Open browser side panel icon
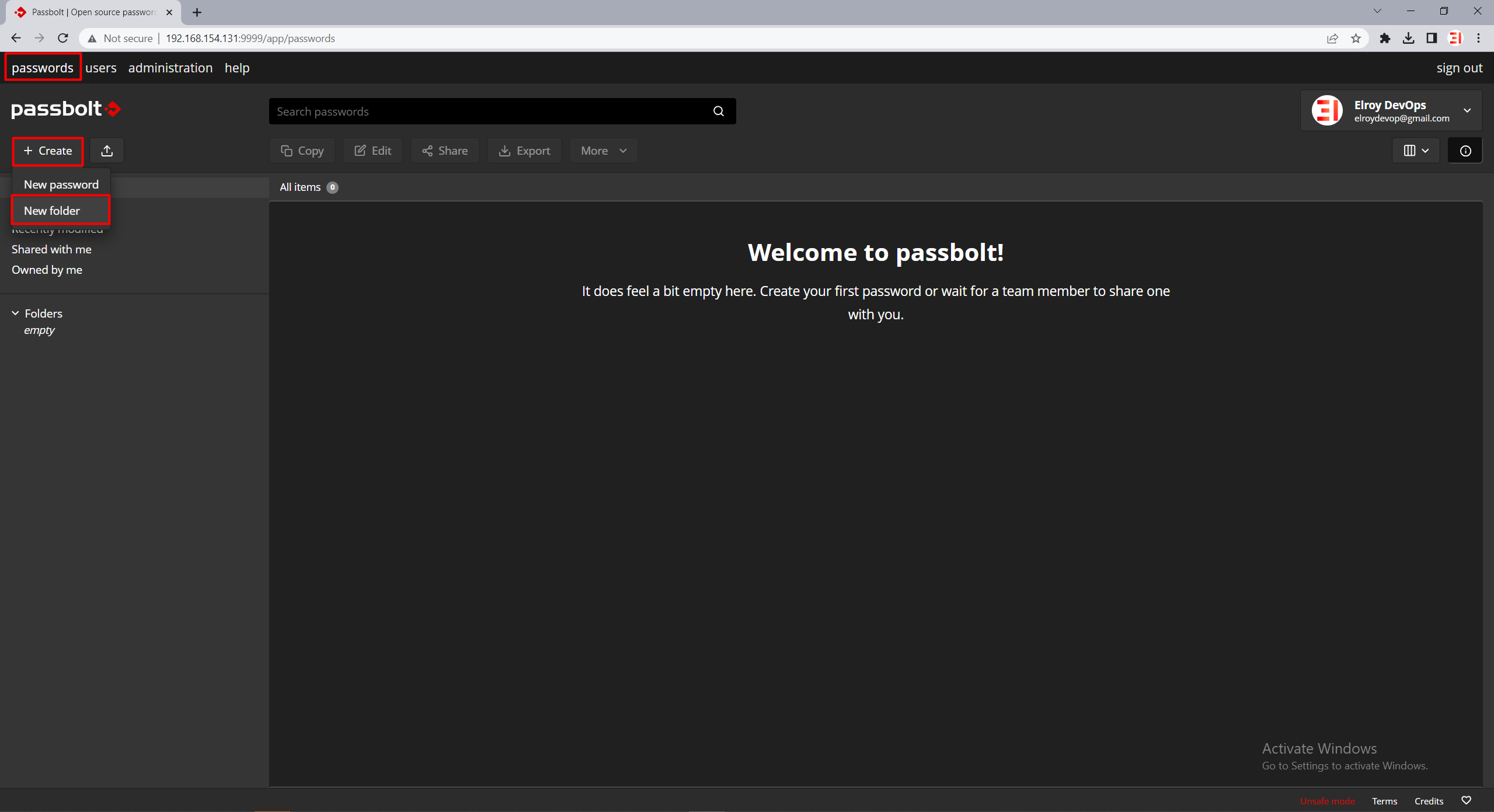Viewport: 1494px width, 812px height. pos(1432,39)
